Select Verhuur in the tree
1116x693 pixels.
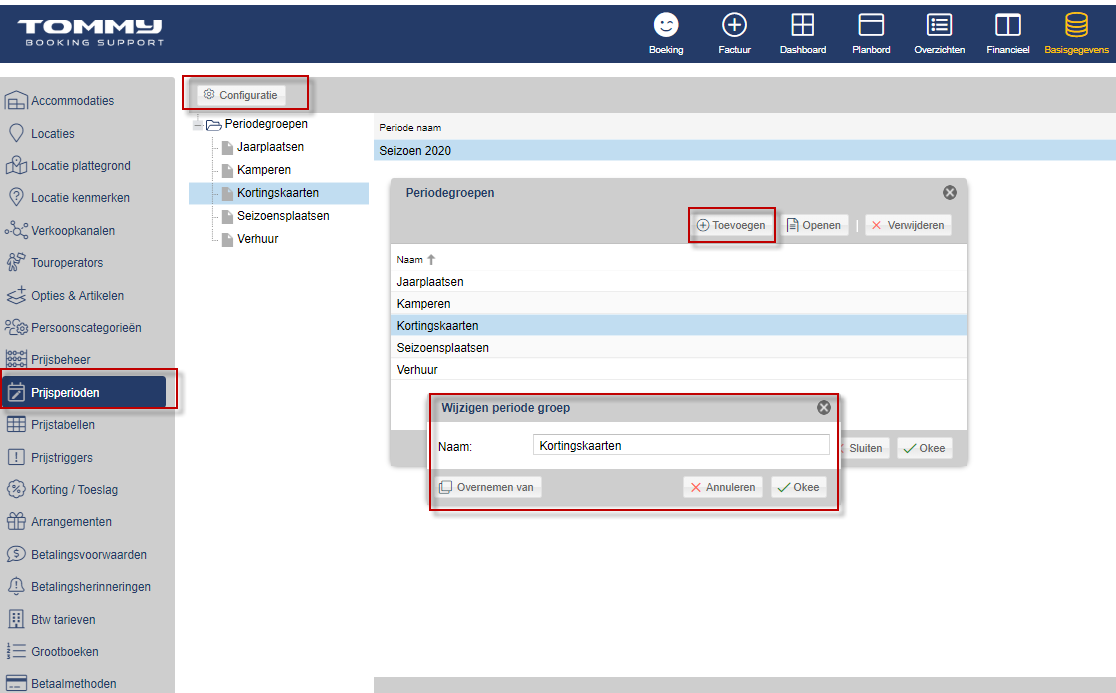[x=258, y=238]
